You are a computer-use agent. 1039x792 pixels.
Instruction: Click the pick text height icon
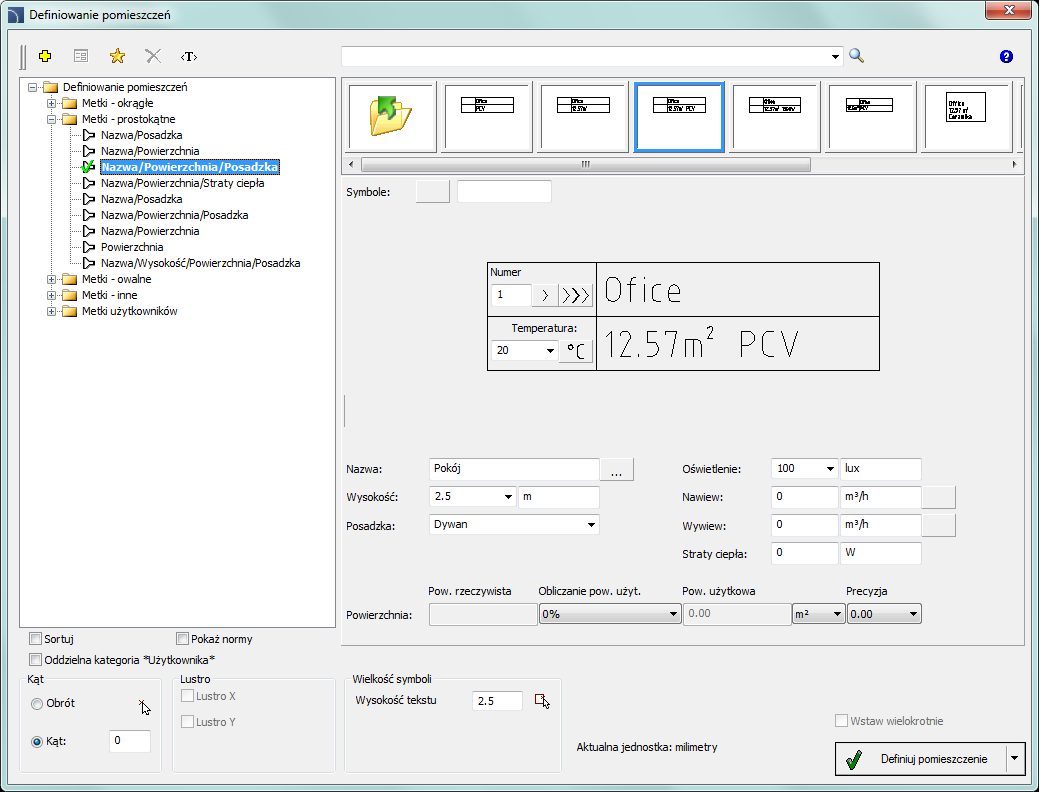pyautogui.click(x=541, y=701)
